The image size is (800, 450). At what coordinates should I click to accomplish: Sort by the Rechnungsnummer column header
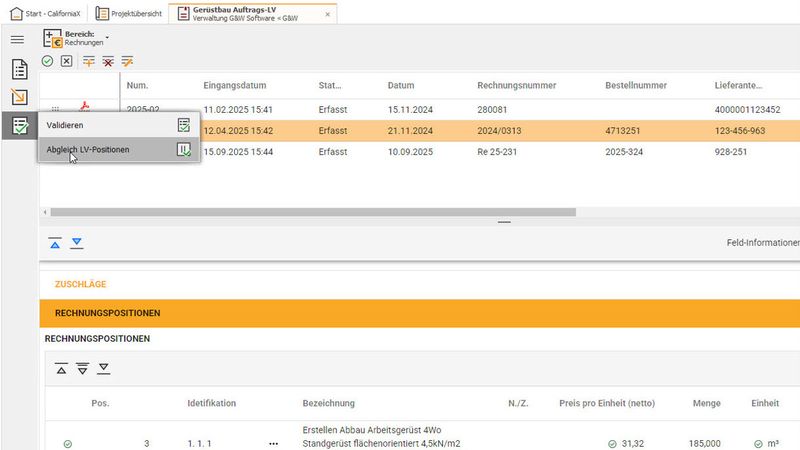point(517,85)
